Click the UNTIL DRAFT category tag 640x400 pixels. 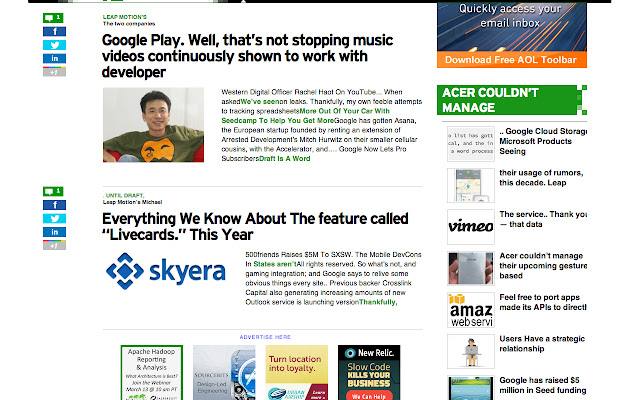pyautogui.click(x=124, y=196)
